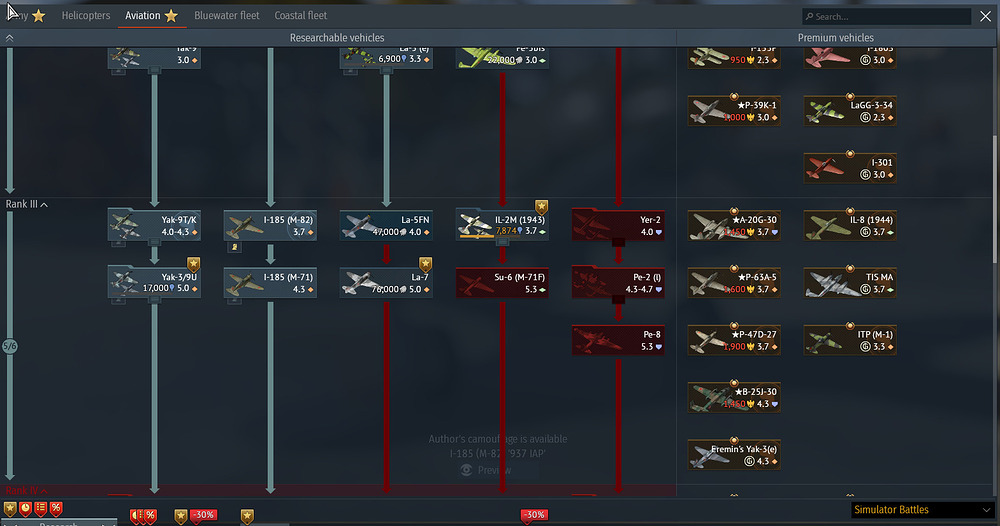Select the La-7 fighter card

[x=386, y=283]
